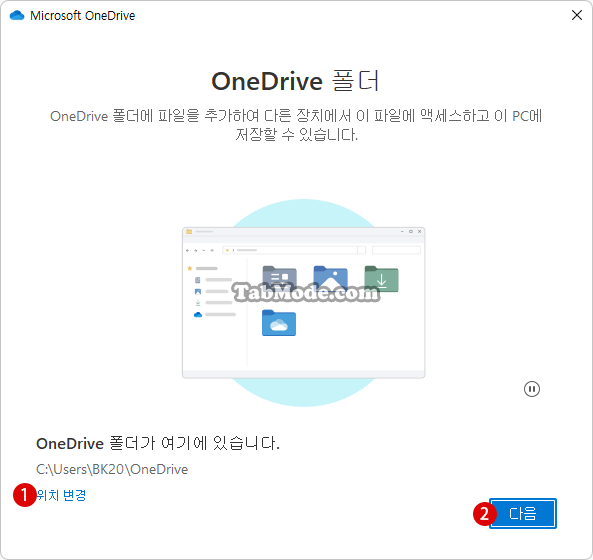This screenshot has width=593, height=560.
Task: Pause the animation with the pause icon
Action: pos(532,389)
